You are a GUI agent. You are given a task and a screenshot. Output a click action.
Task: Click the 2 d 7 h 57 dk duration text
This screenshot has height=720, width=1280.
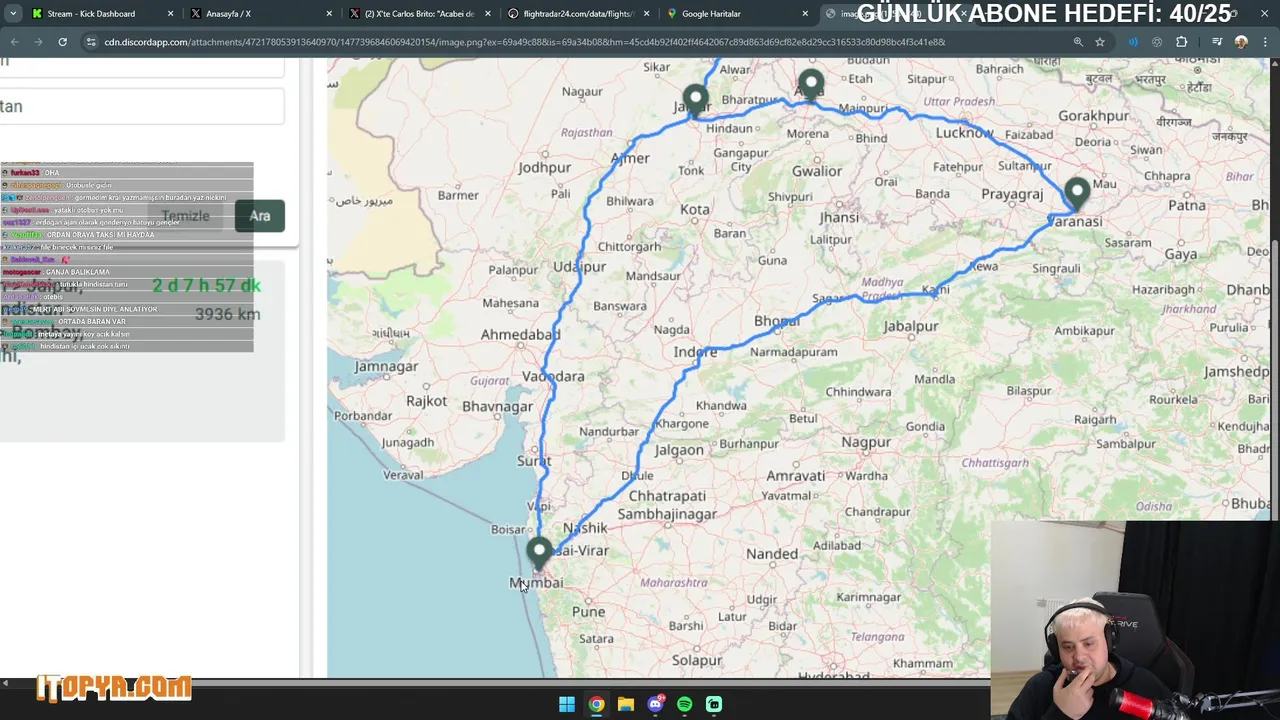coord(206,285)
